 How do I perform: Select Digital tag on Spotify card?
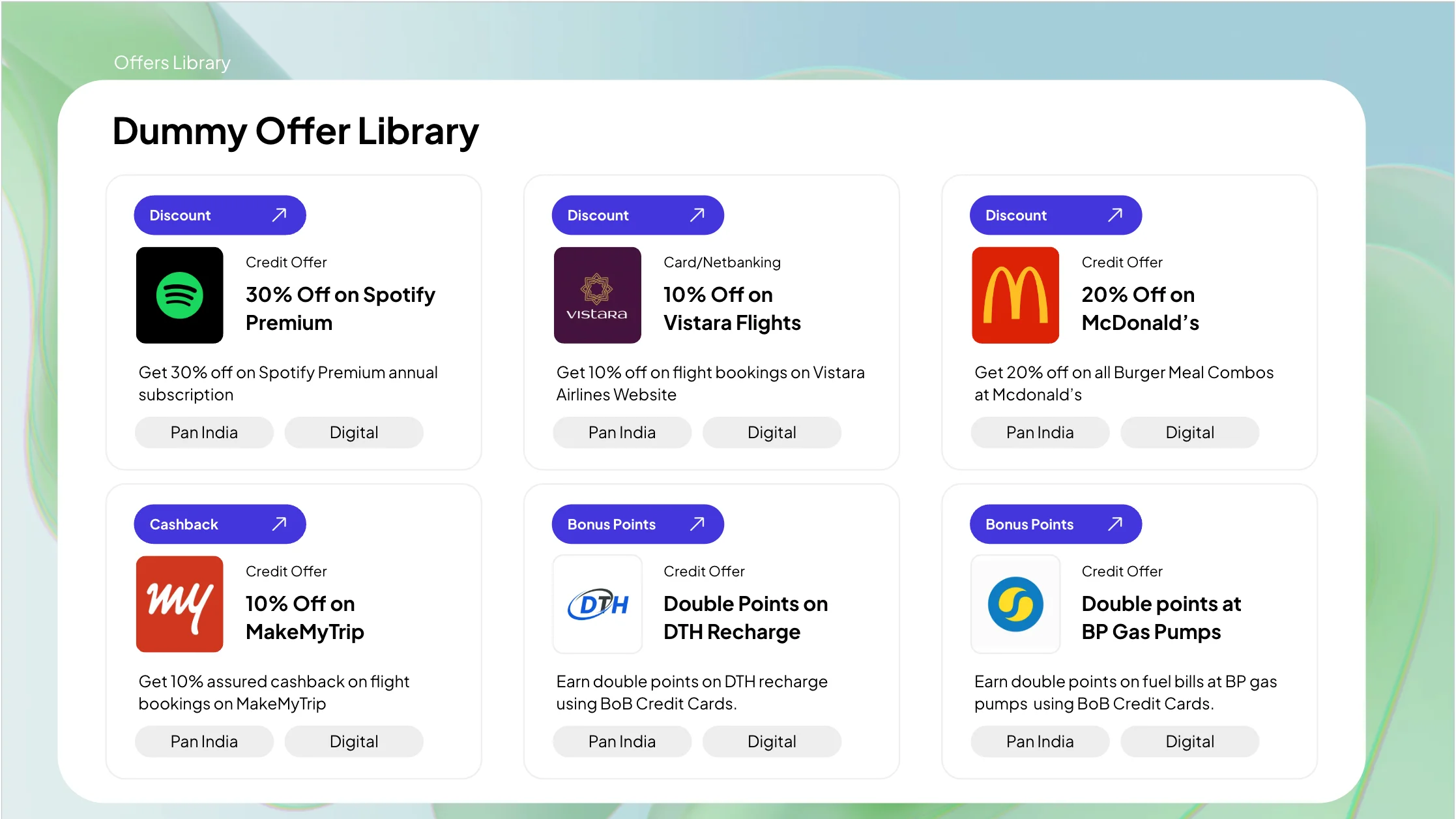click(x=354, y=432)
